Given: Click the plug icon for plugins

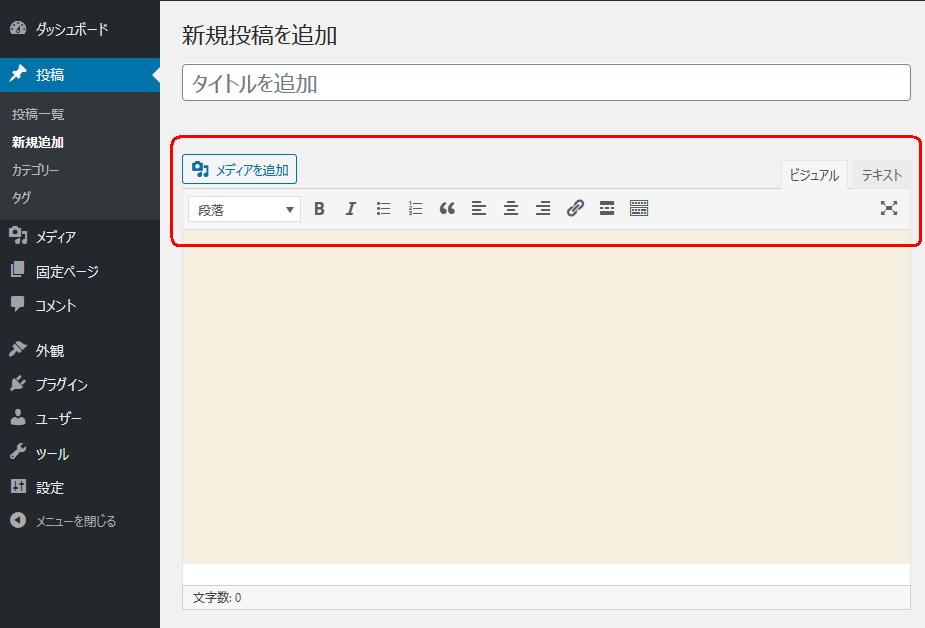Looking at the screenshot, I should 18,383.
